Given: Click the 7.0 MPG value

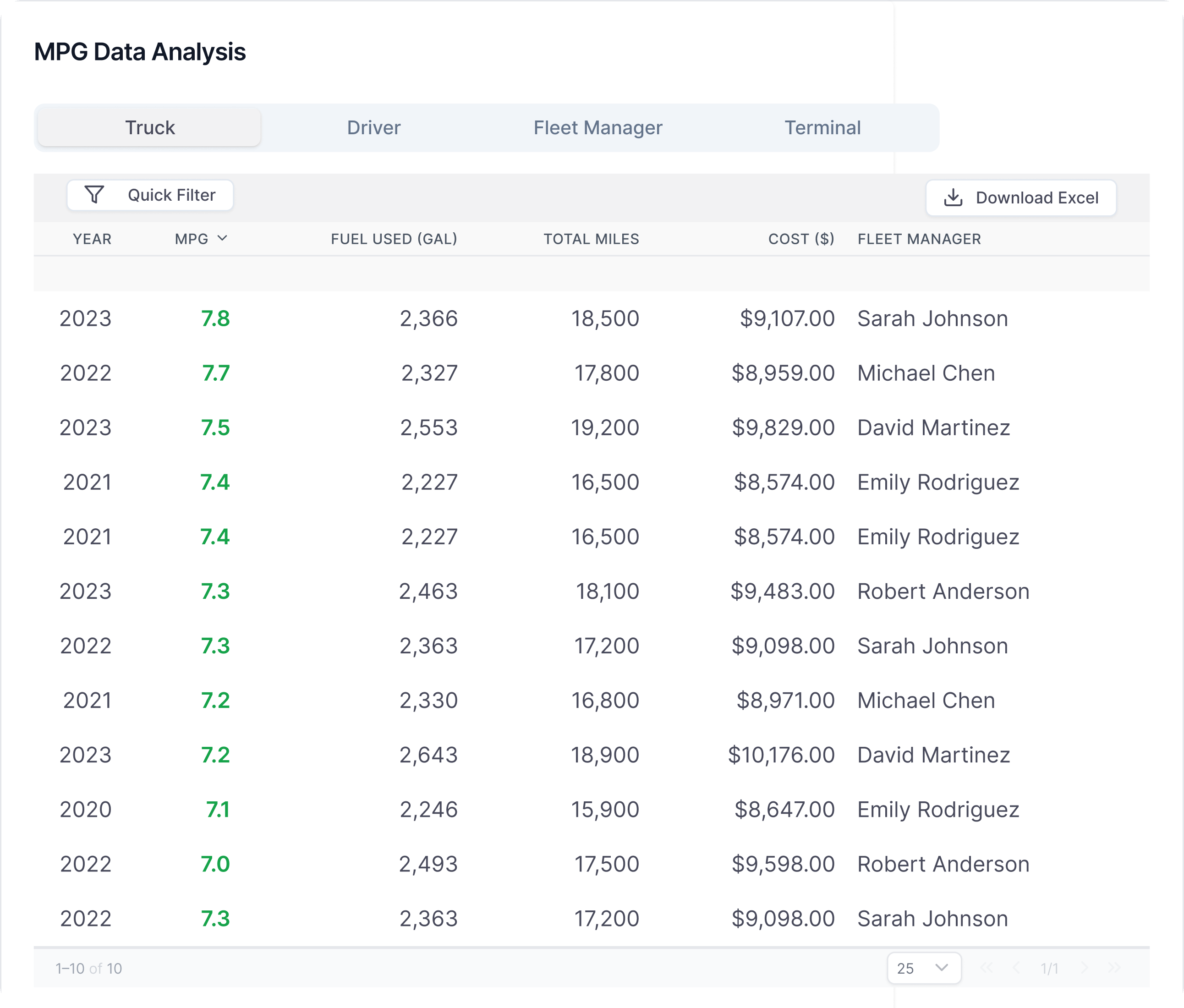Looking at the screenshot, I should (x=215, y=865).
